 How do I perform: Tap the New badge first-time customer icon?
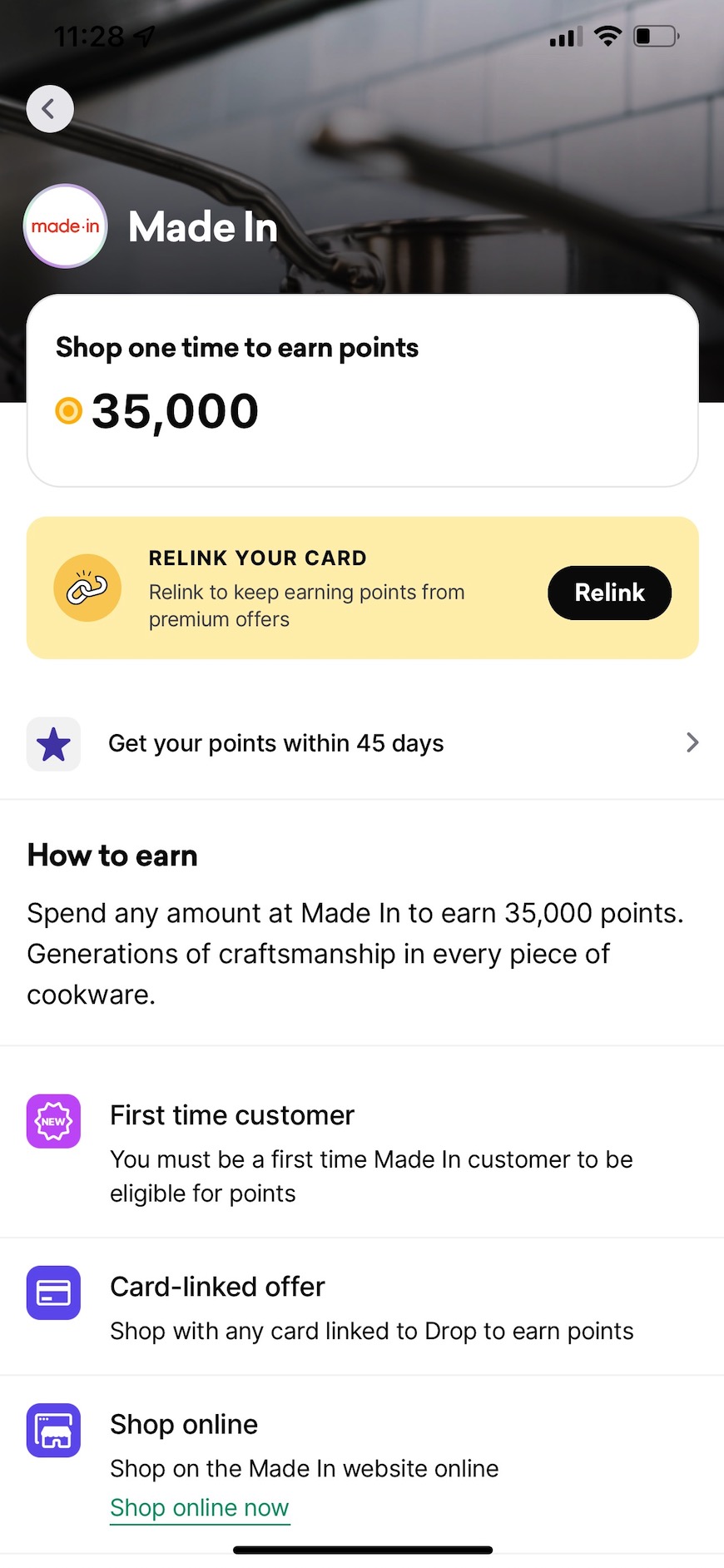pyautogui.click(x=54, y=1121)
